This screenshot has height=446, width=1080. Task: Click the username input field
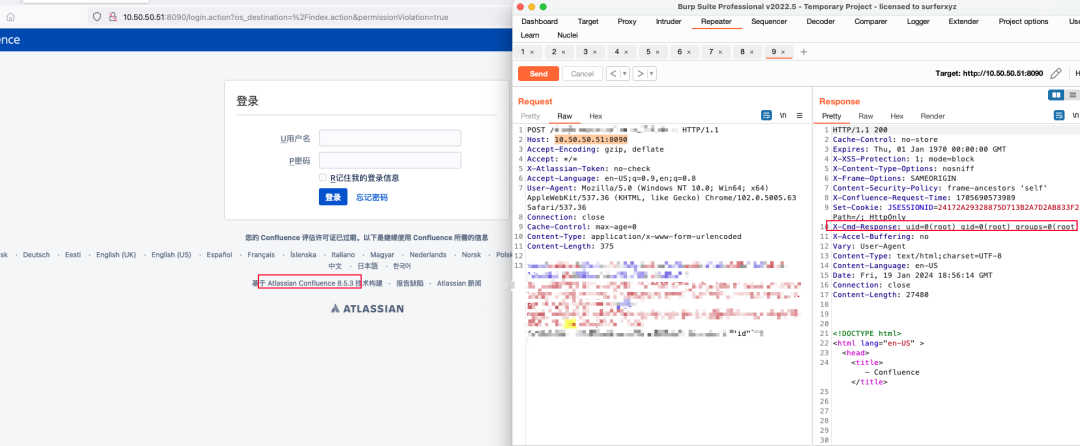point(390,138)
